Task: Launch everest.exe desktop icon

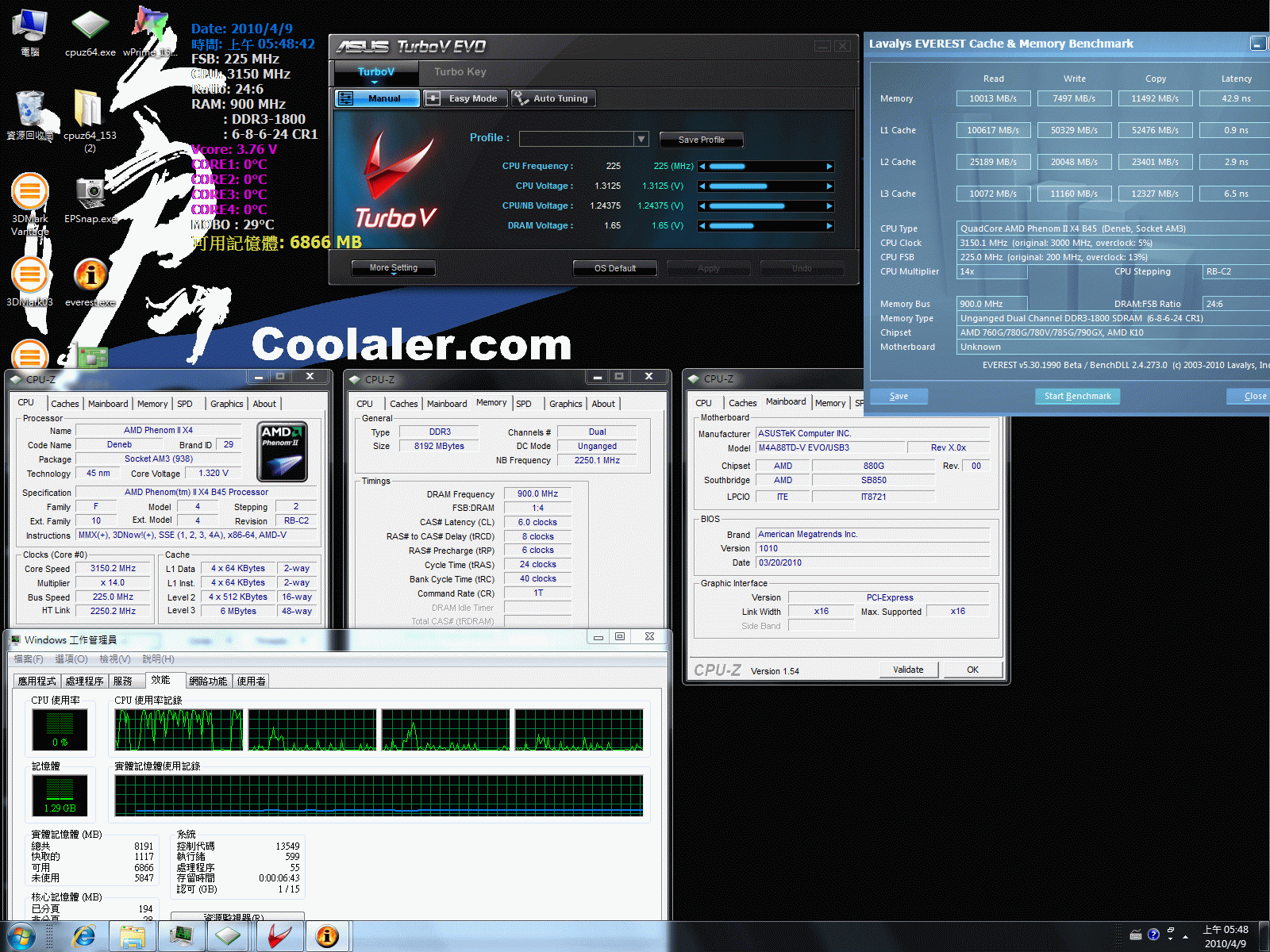Action: click(x=90, y=282)
